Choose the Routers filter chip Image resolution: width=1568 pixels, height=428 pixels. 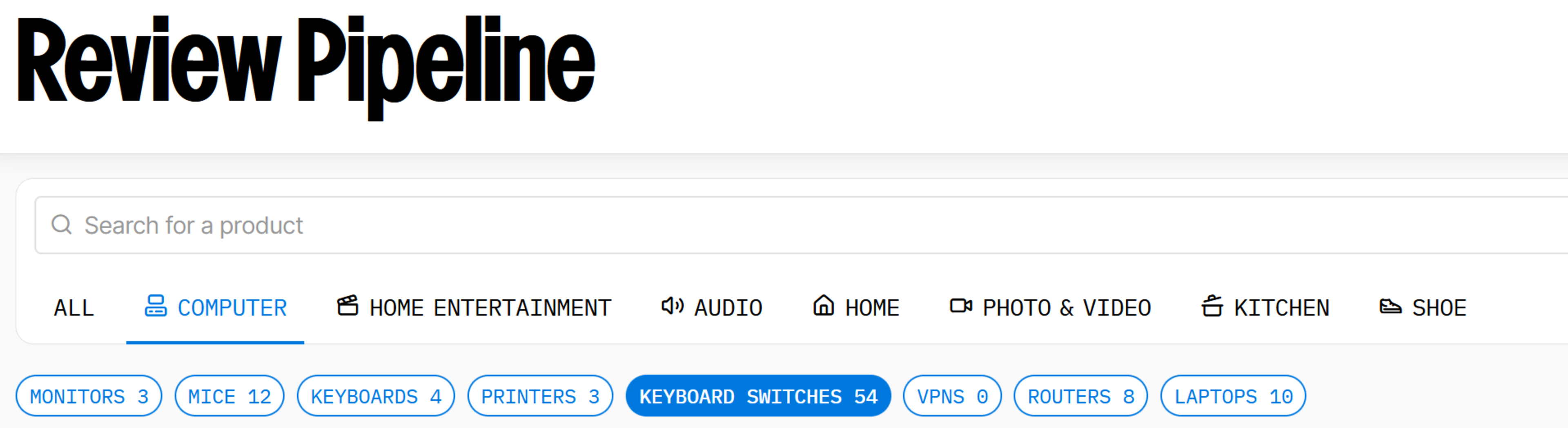pyautogui.click(x=1080, y=396)
